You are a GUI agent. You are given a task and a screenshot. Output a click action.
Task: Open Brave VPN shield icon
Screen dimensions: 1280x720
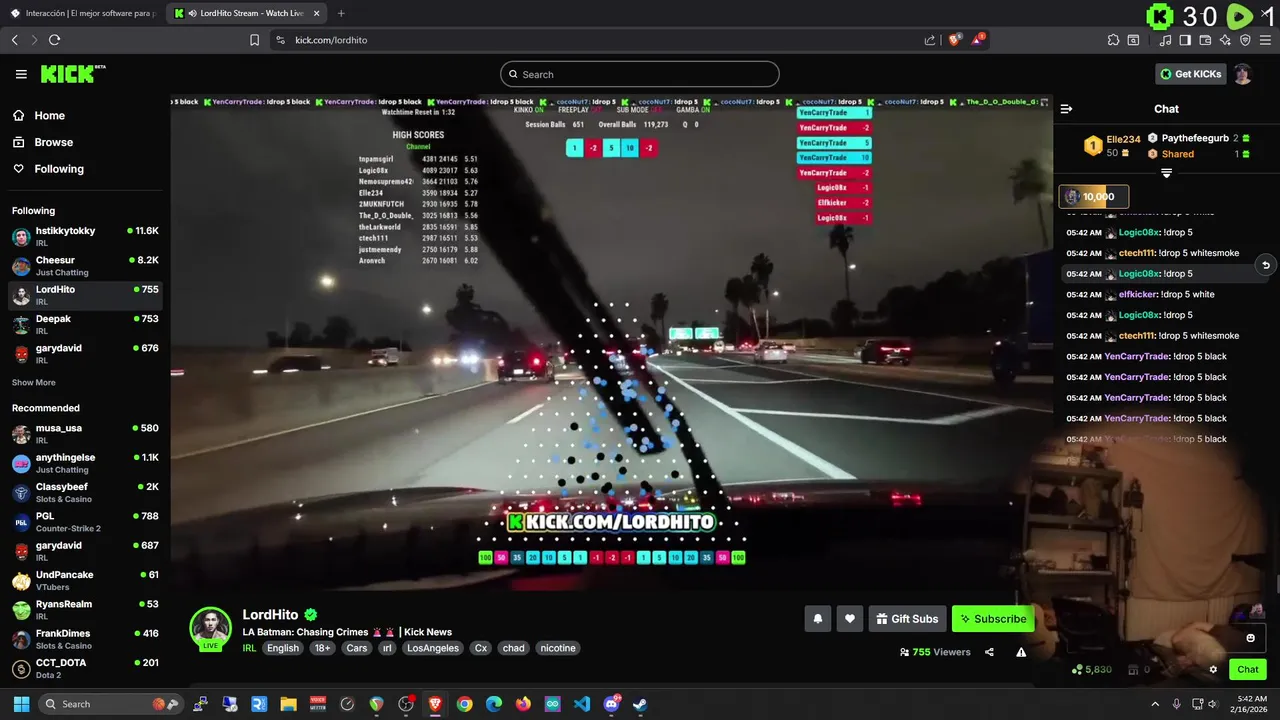(1245, 40)
